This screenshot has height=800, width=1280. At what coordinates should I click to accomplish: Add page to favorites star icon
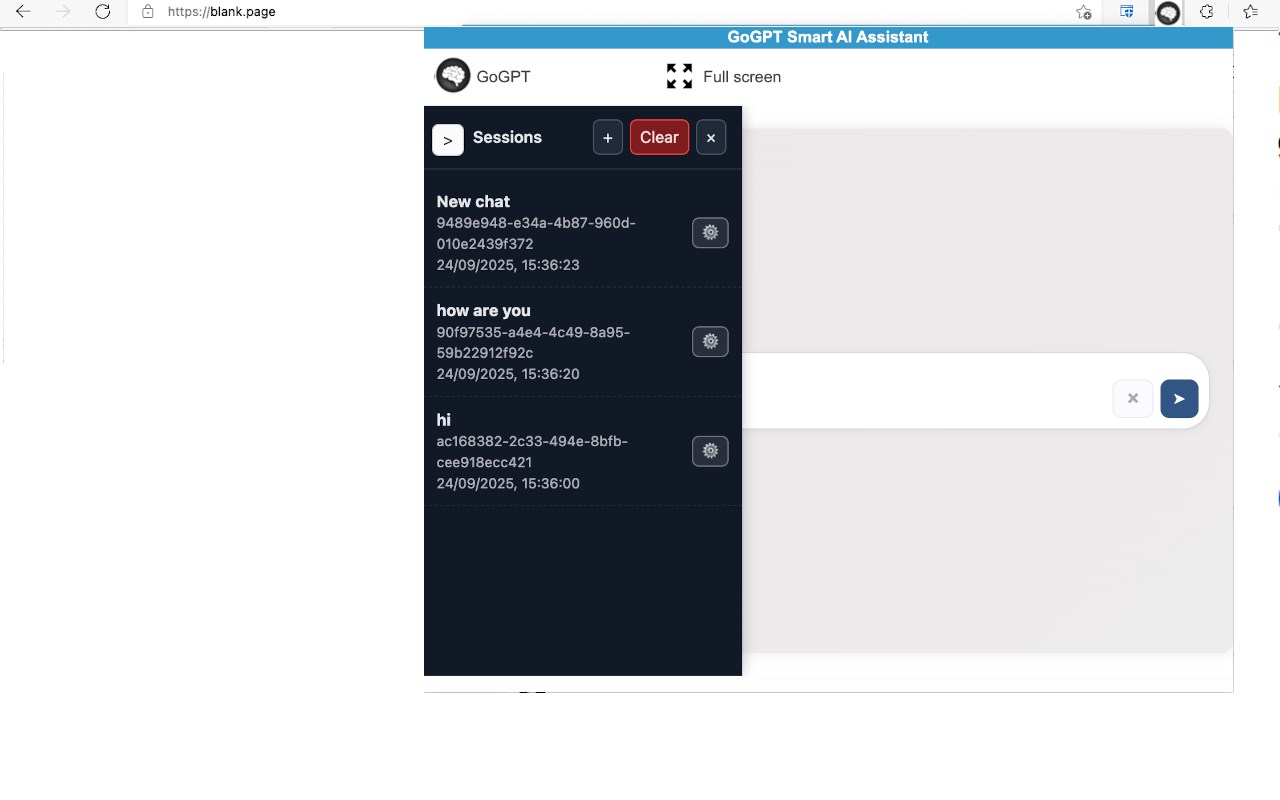click(1084, 12)
